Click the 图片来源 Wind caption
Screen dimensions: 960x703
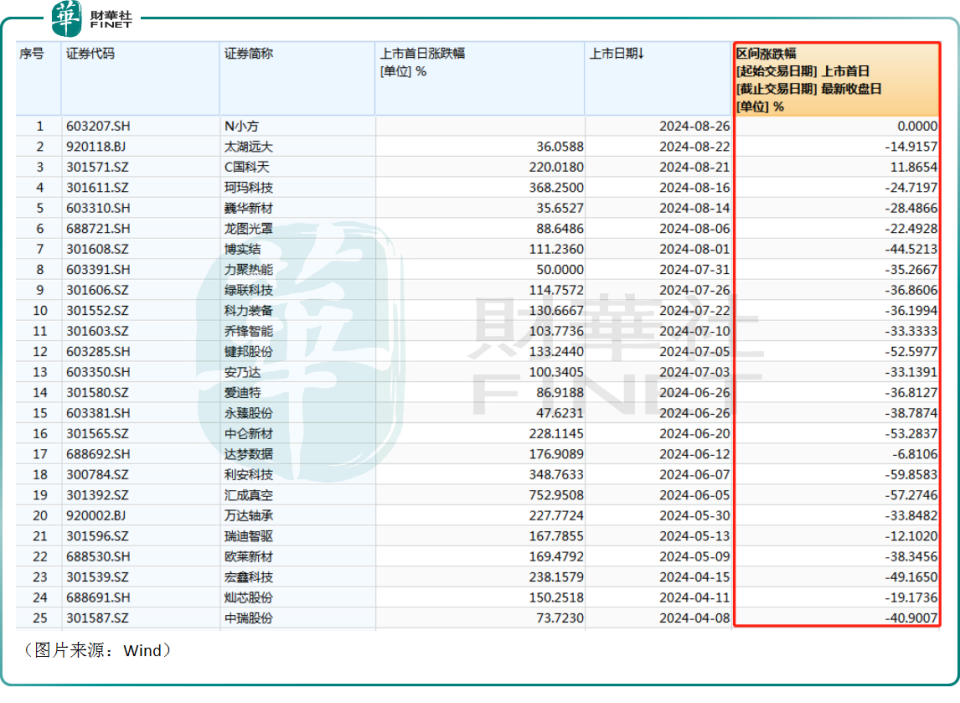pos(96,651)
